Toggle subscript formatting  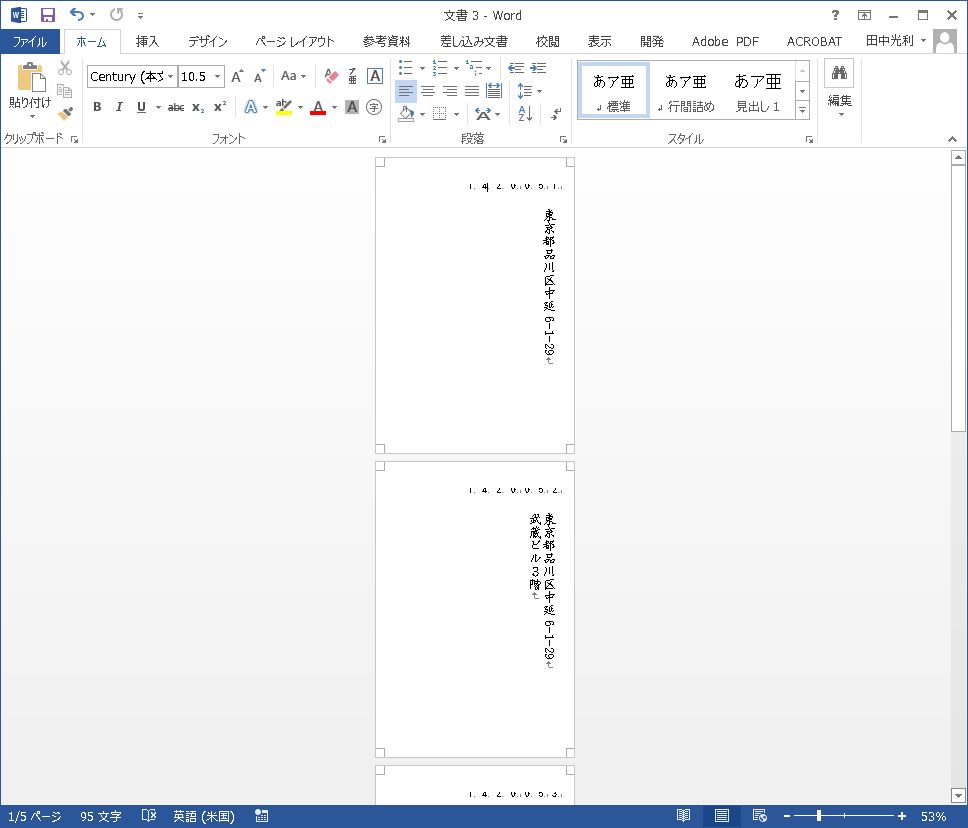coord(198,107)
